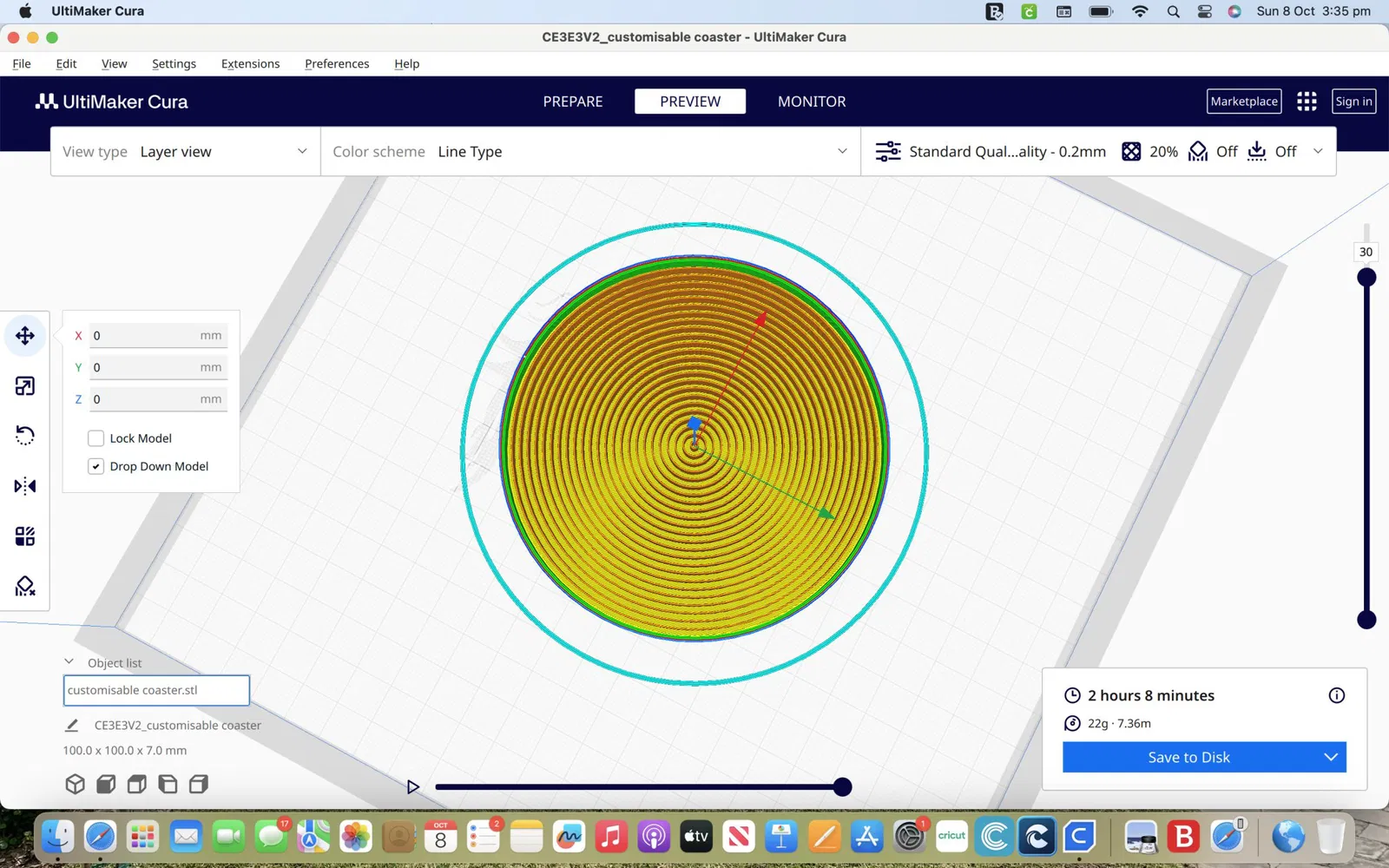The height and width of the screenshot is (868, 1389).
Task: Switch camera to right side view
Action: pyautogui.click(x=199, y=785)
